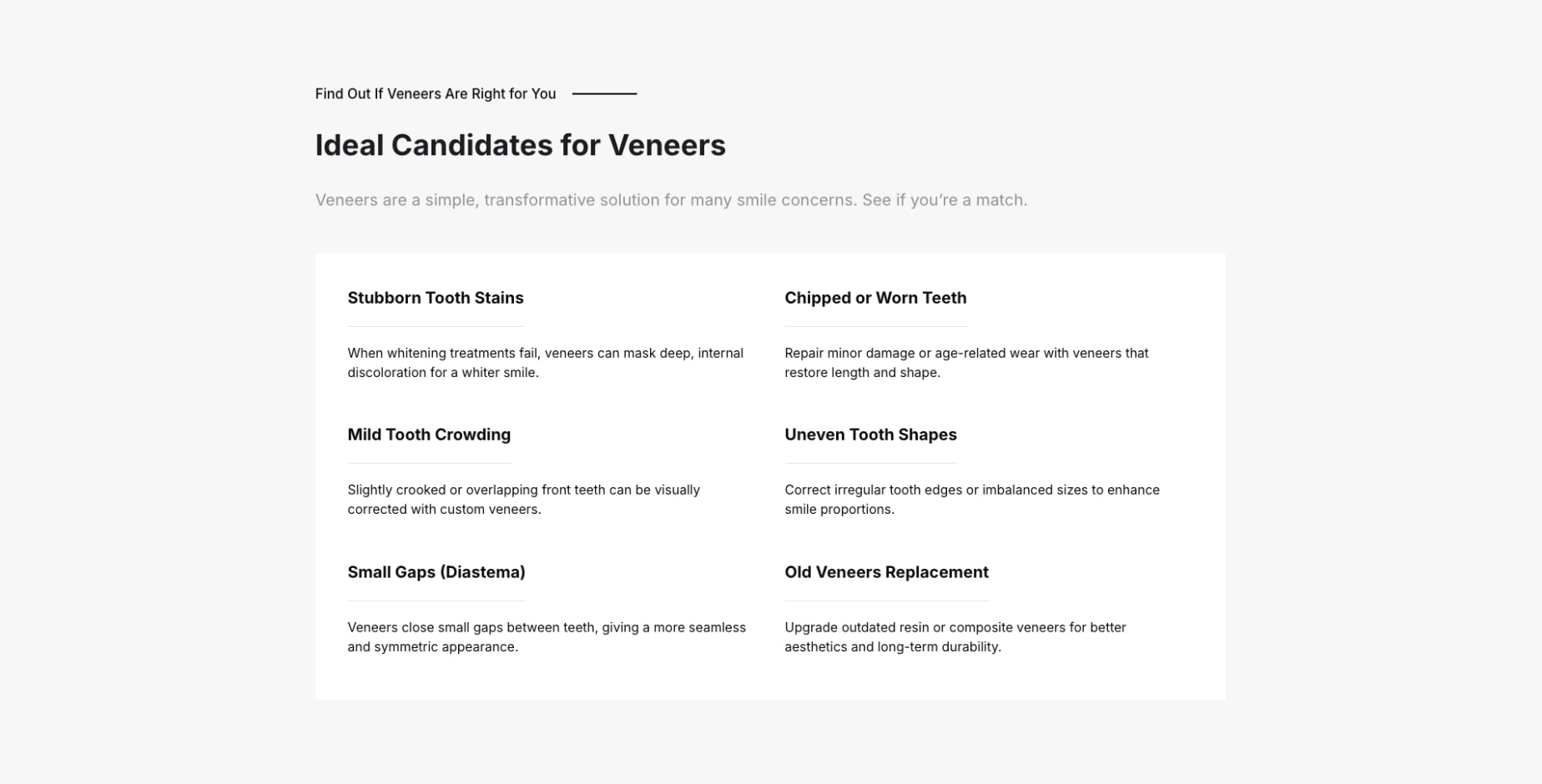Select the "Old Veneers Replacement" heading
Screen dimensions: 1542x784
[x=886, y=572]
